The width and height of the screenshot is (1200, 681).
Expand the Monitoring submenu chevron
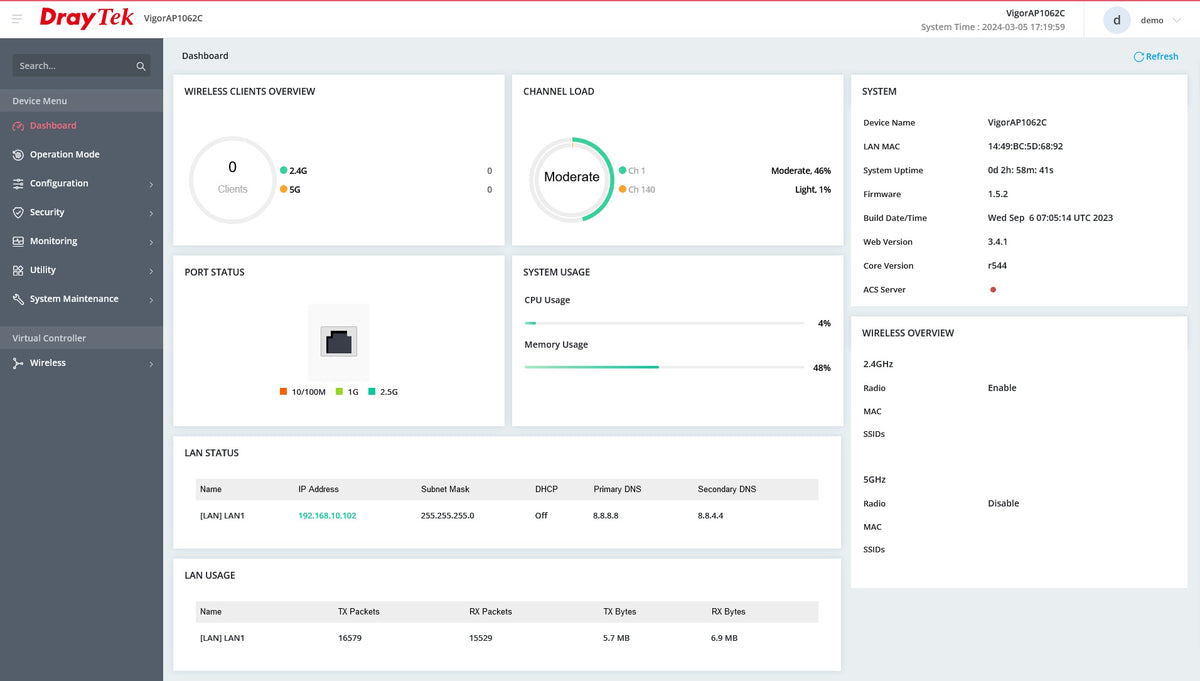tap(151, 243)
